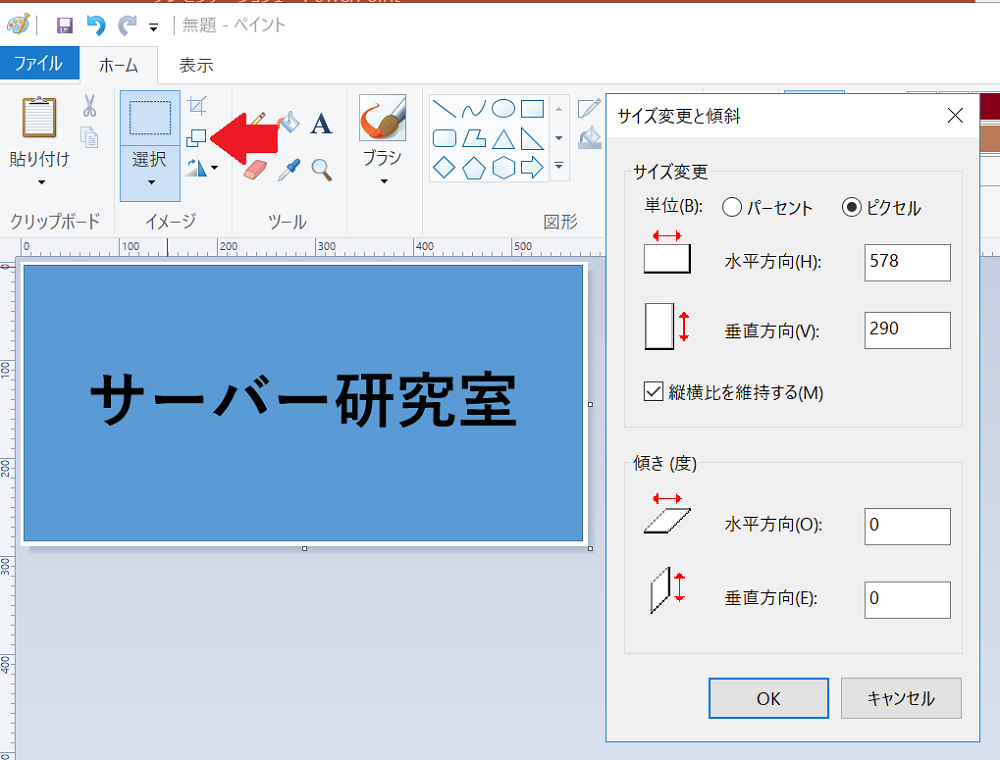Select the Crop tool icon
The image size is (1000, 760).
(x=197, y=106)
